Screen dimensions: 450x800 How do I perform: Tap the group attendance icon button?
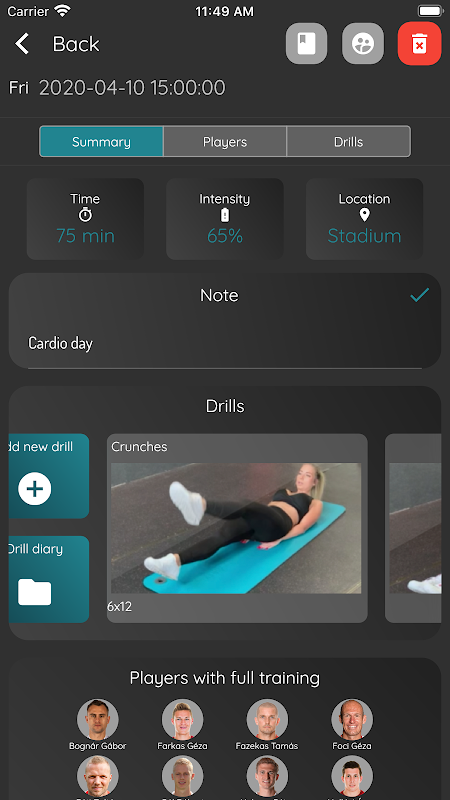pyautogui.click(x=363, y=43)
